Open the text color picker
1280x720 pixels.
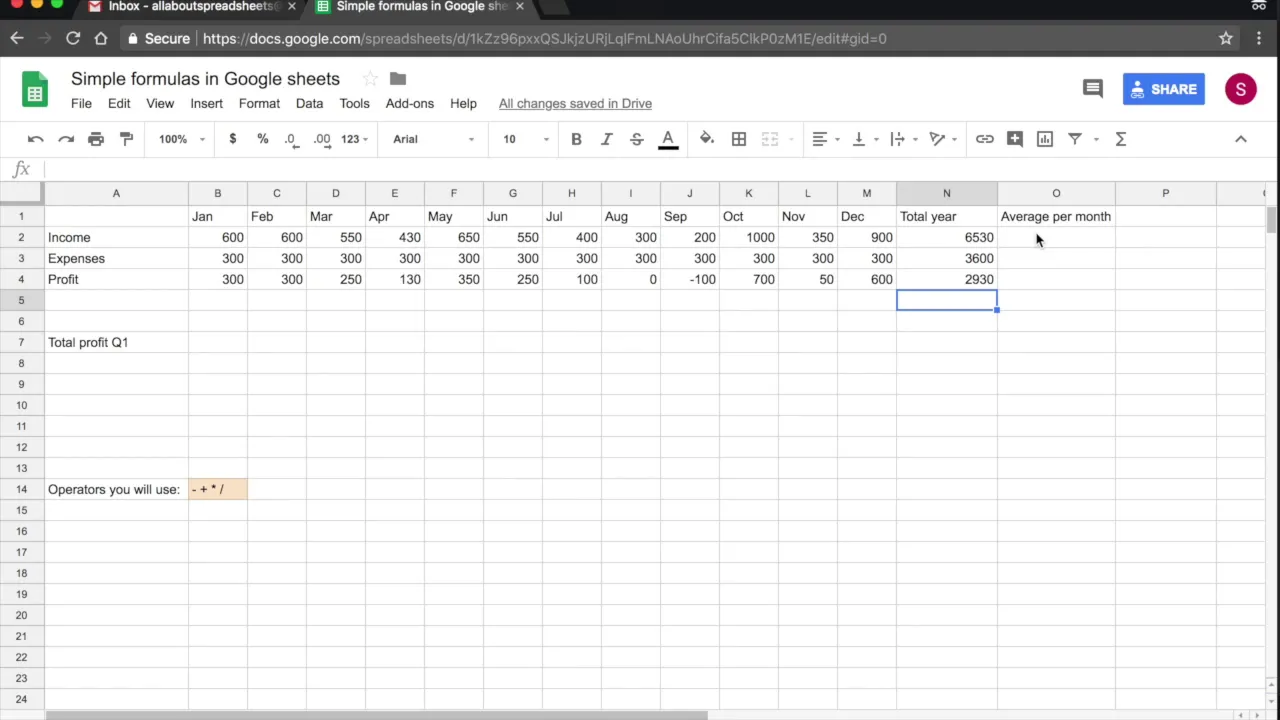(x=668, y=140)
